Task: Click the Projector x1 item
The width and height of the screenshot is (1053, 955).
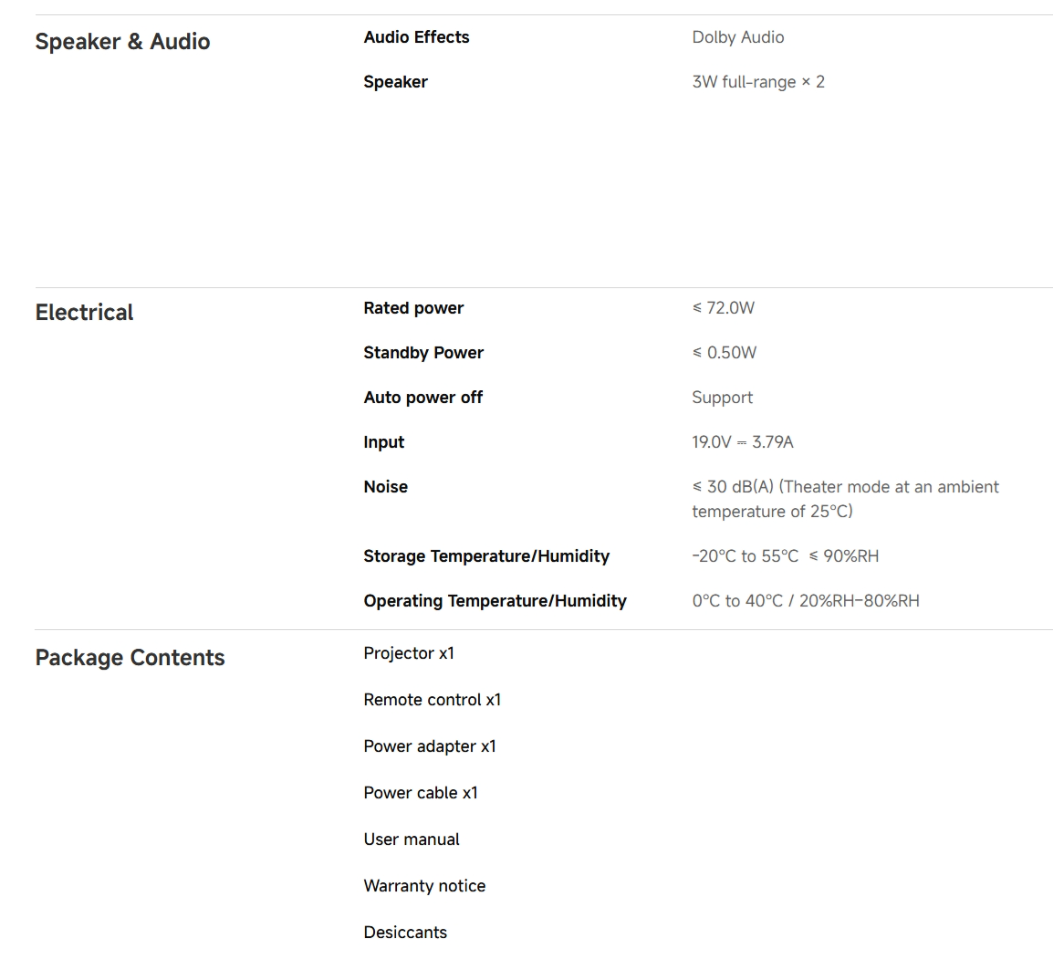Action: pos(409,655)
